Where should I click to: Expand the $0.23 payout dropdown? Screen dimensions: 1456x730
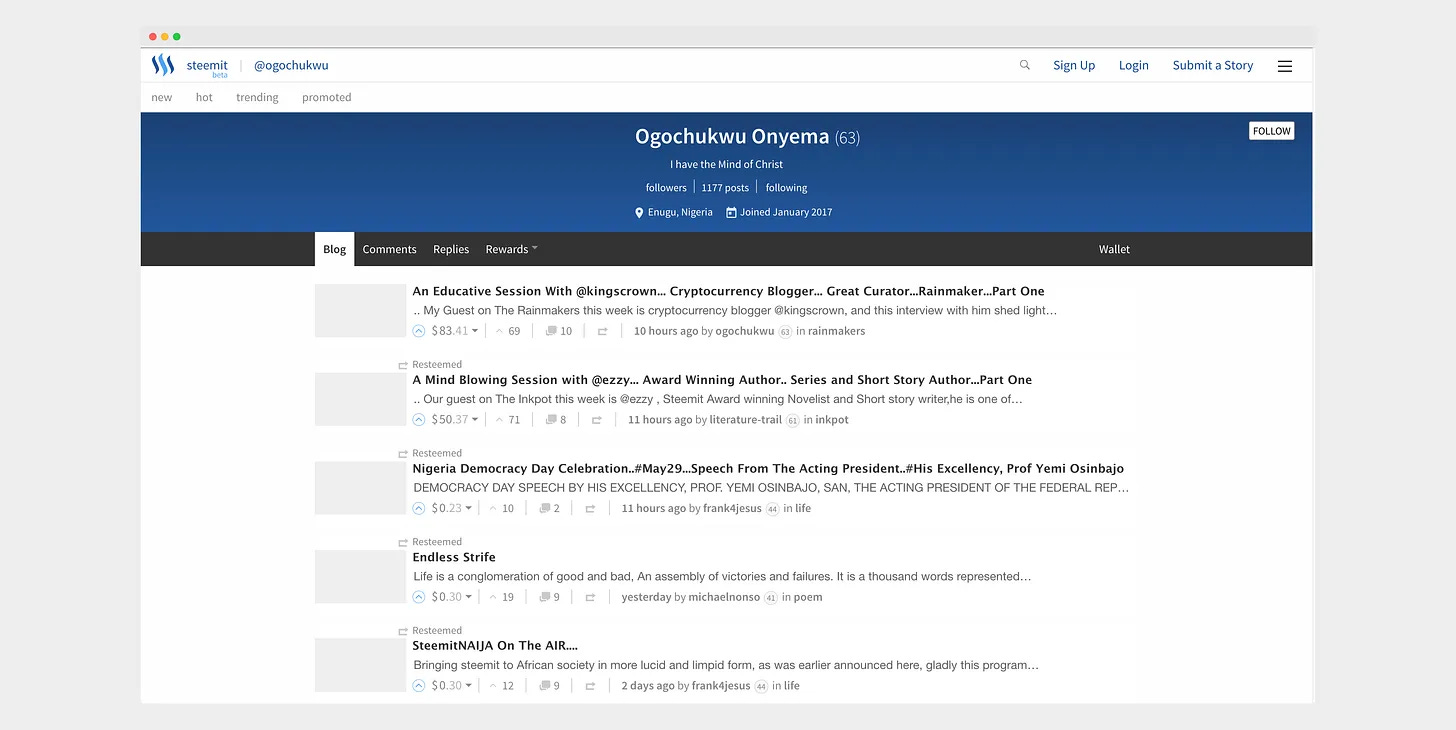pyautogui.click(x=469, y=508)
